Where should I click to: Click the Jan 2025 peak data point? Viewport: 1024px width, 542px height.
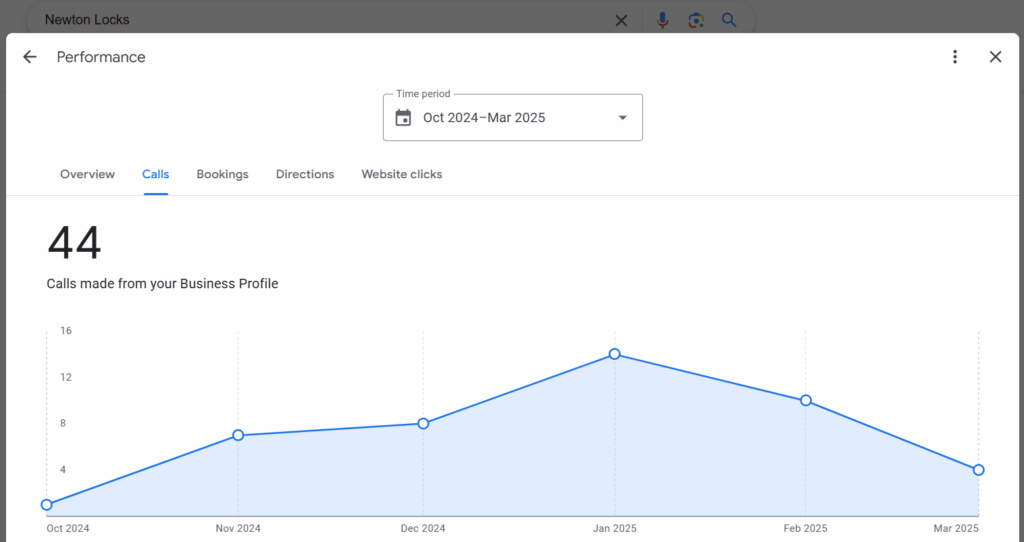tap(614, 354)
